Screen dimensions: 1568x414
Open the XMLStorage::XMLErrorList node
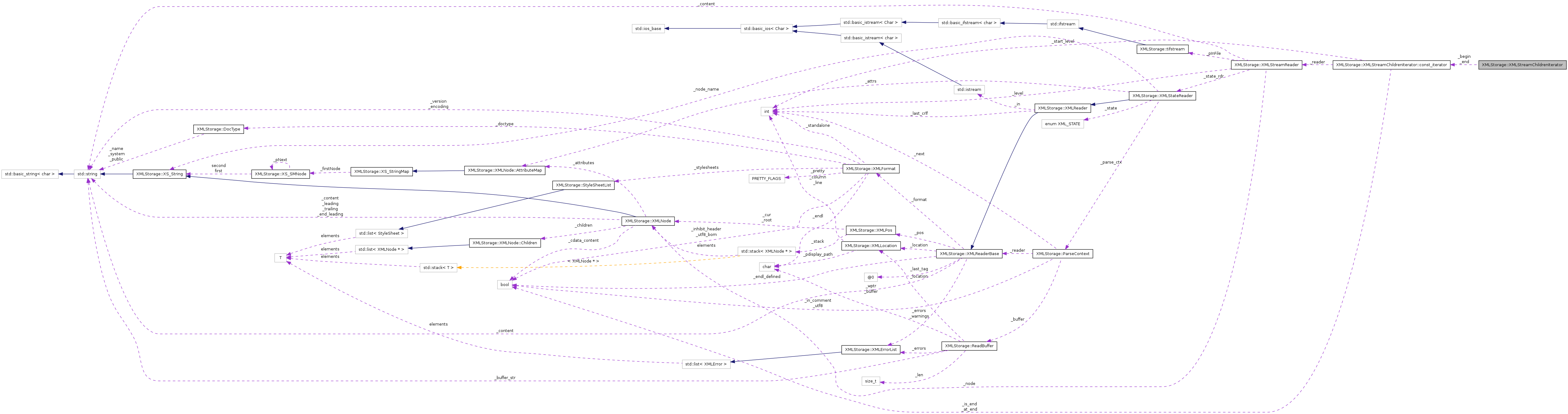click(x=871, y=350)
